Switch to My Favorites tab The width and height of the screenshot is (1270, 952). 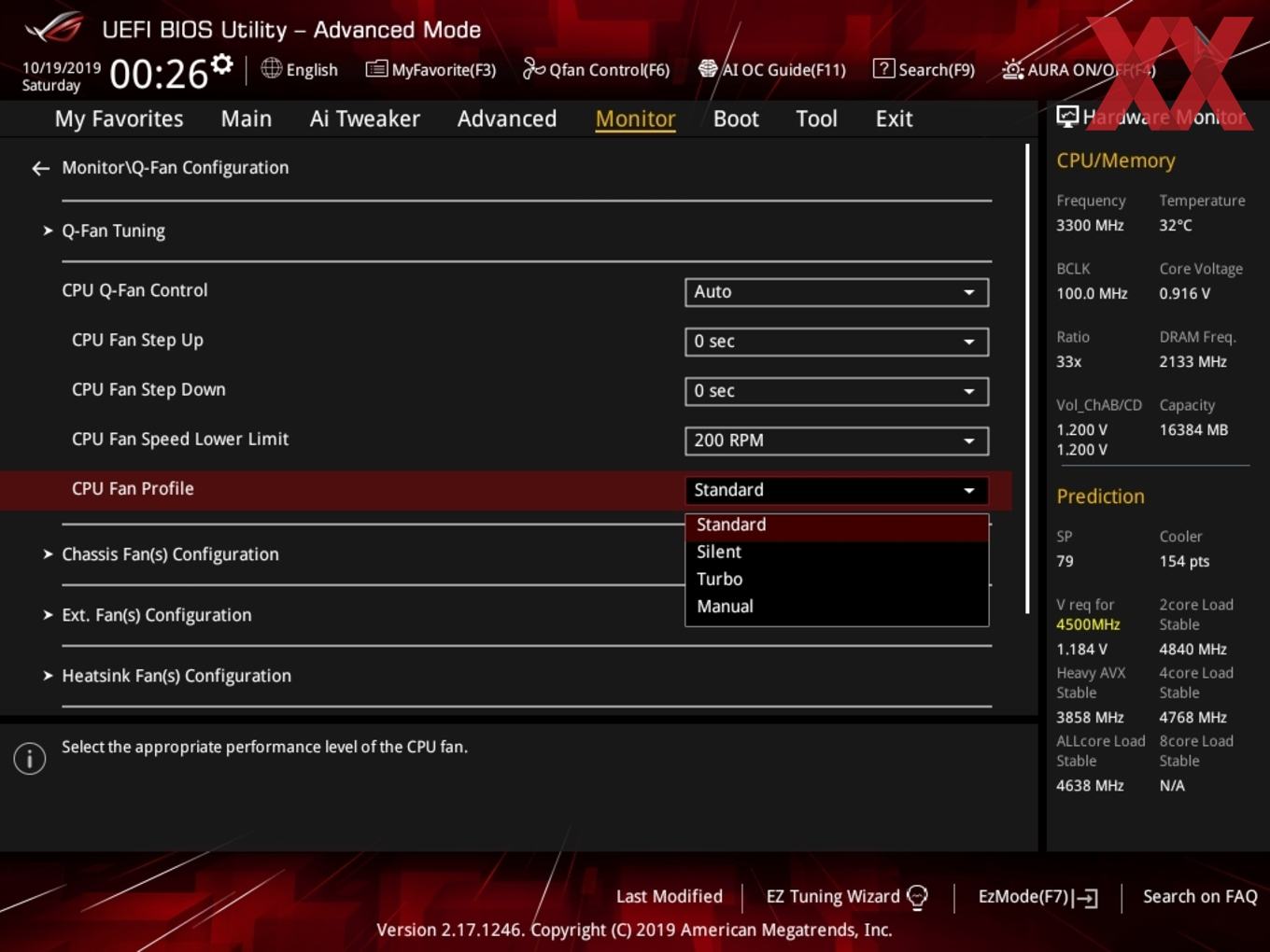coord(120,119)
